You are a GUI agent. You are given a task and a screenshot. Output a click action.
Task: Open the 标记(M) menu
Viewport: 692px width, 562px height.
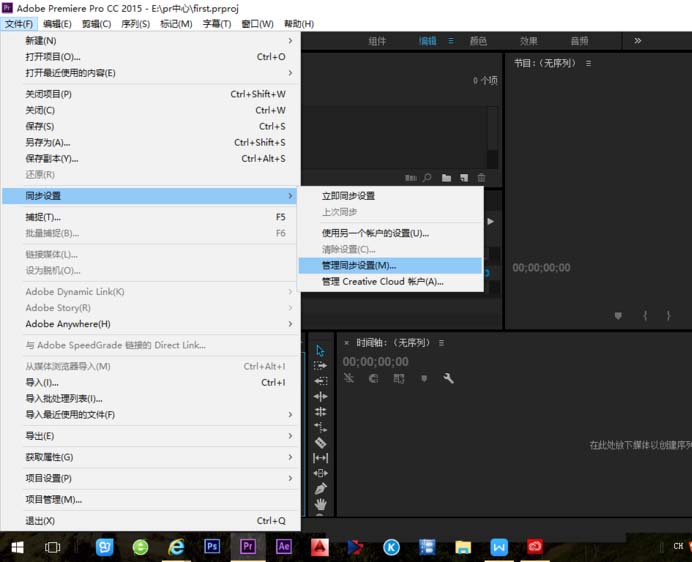[x=176, y=24]
